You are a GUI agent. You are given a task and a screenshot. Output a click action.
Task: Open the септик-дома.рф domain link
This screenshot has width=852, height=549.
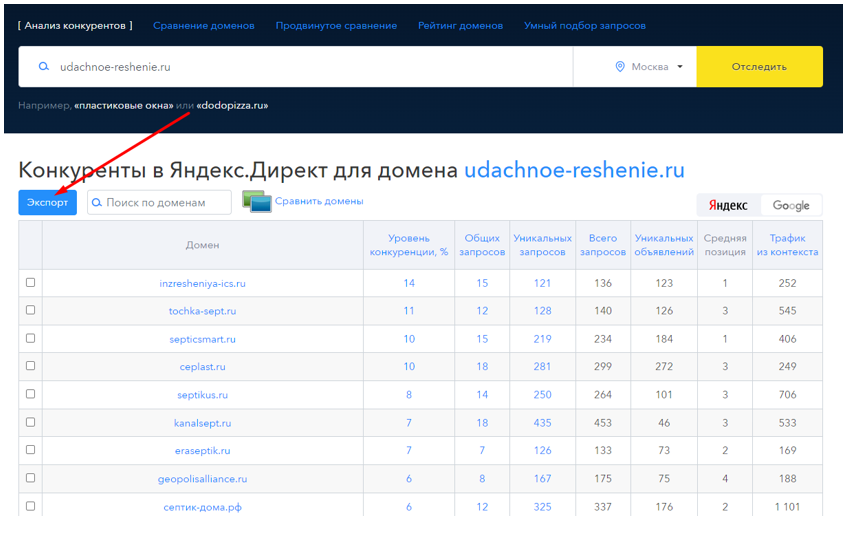click(x=202, y=507)
